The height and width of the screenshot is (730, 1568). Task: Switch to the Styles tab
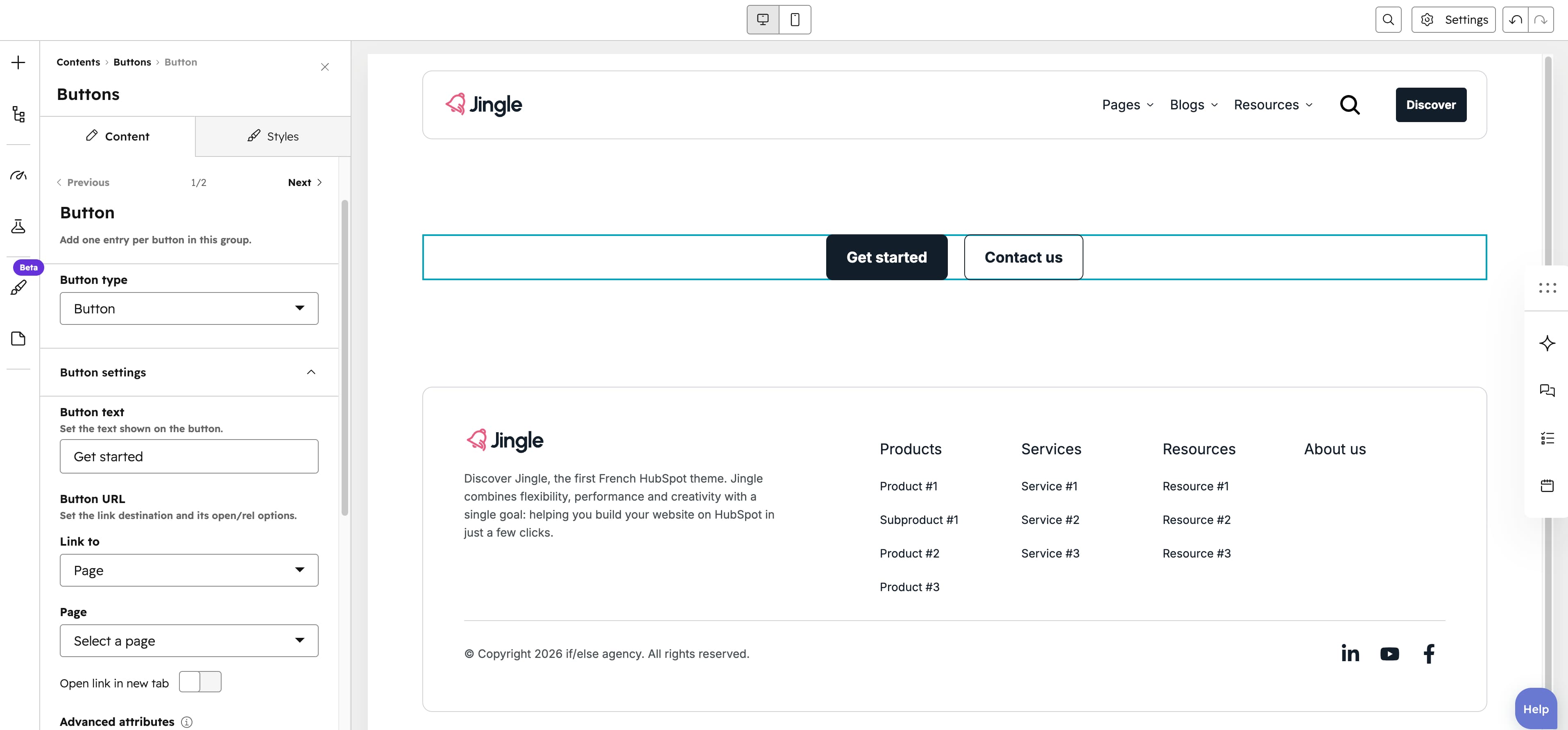[273, 136]
